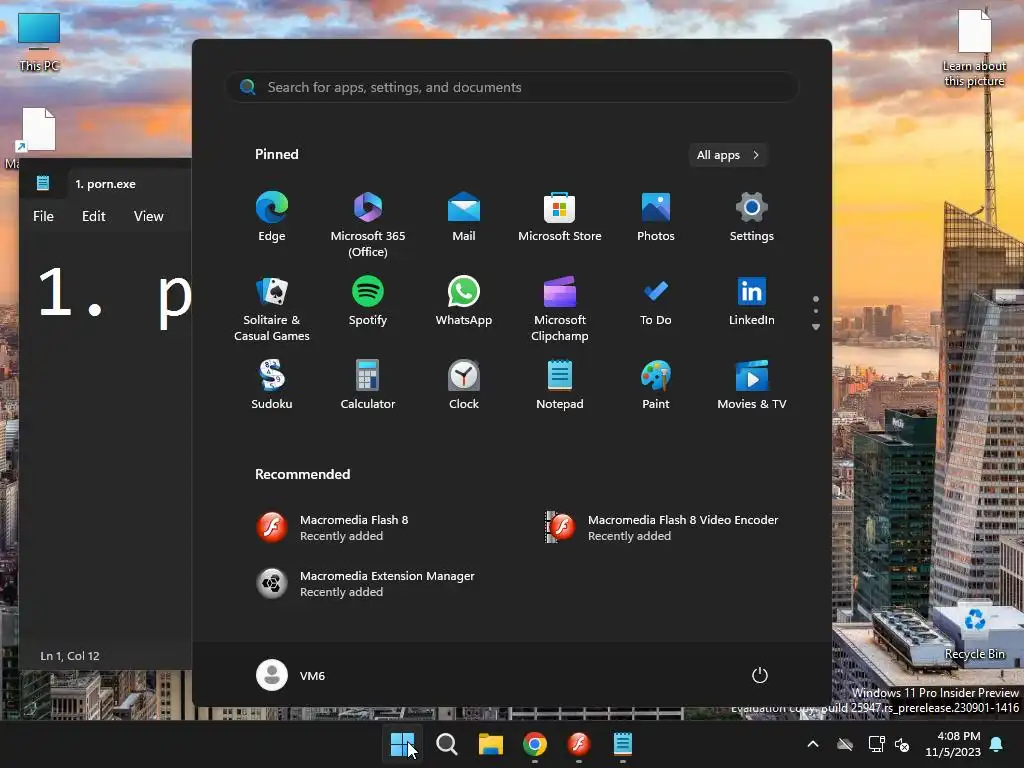The width and height of the screenshot is (1024, 768).
Task: Launch the Photos app
Action: (x=656, y=217)
